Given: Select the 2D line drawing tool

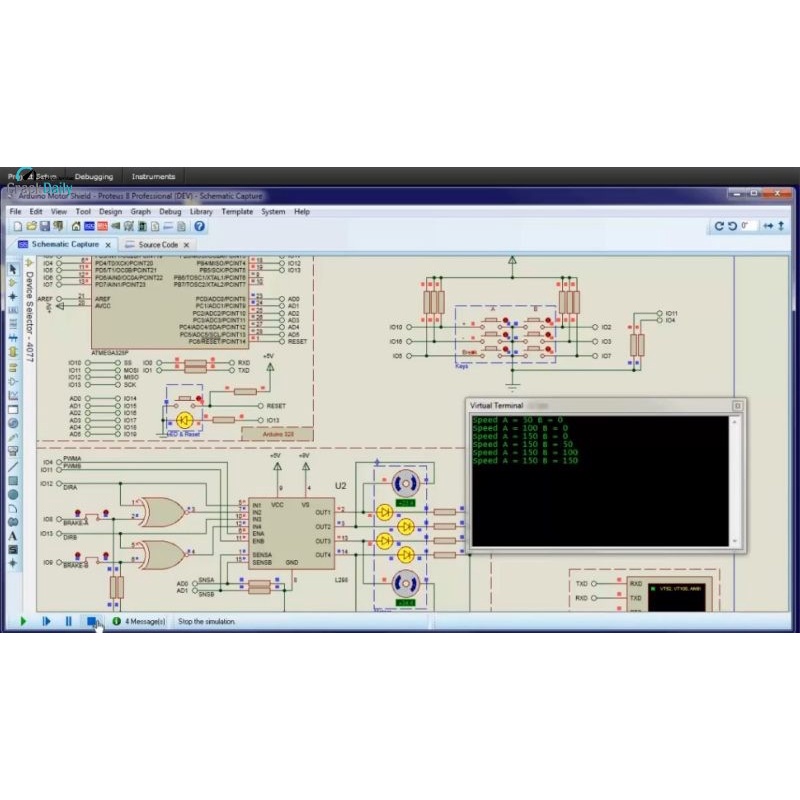Looking at the screenshot, I should (13, 467).
